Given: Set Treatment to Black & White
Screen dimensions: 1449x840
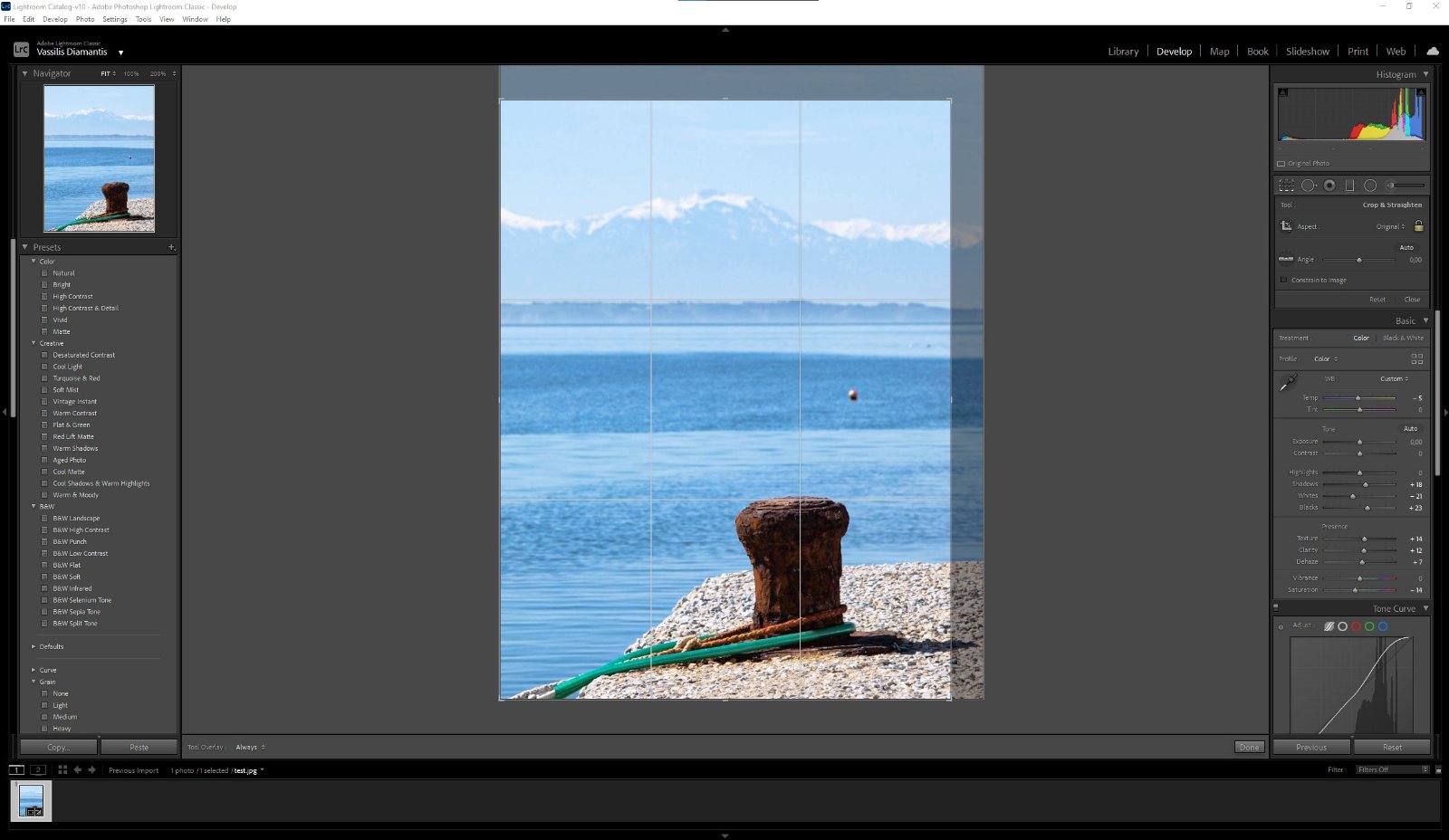Looking at the screenshot, I should click(x=1403, y=338).
